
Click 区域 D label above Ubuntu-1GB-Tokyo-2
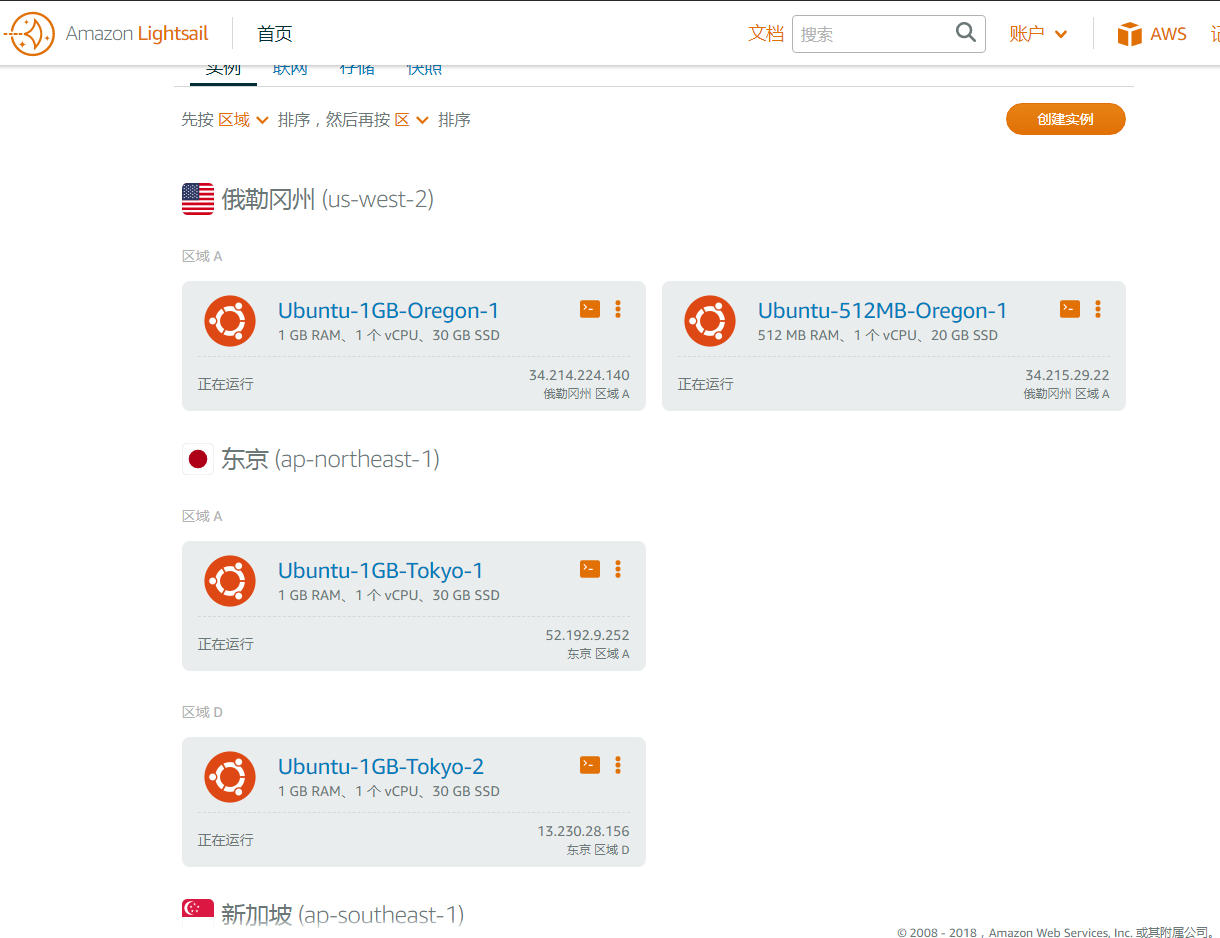[202, 712]
